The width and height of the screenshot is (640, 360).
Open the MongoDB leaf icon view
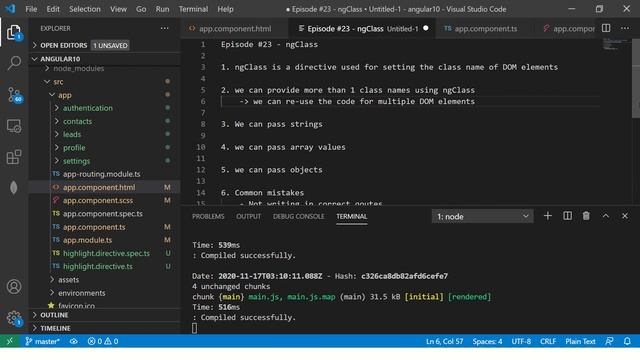click(13, 187)
